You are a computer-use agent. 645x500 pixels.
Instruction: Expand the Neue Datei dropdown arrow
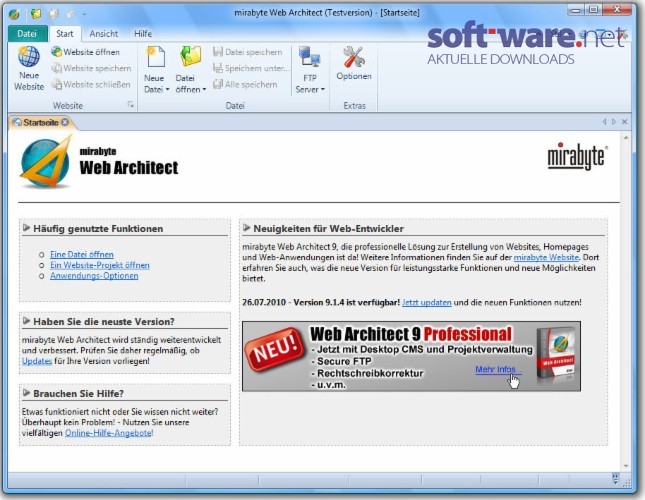(167, 90)
